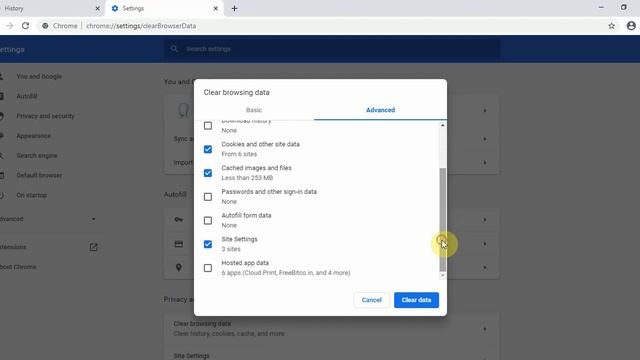Click the Search settings field

tap(331, 49)
